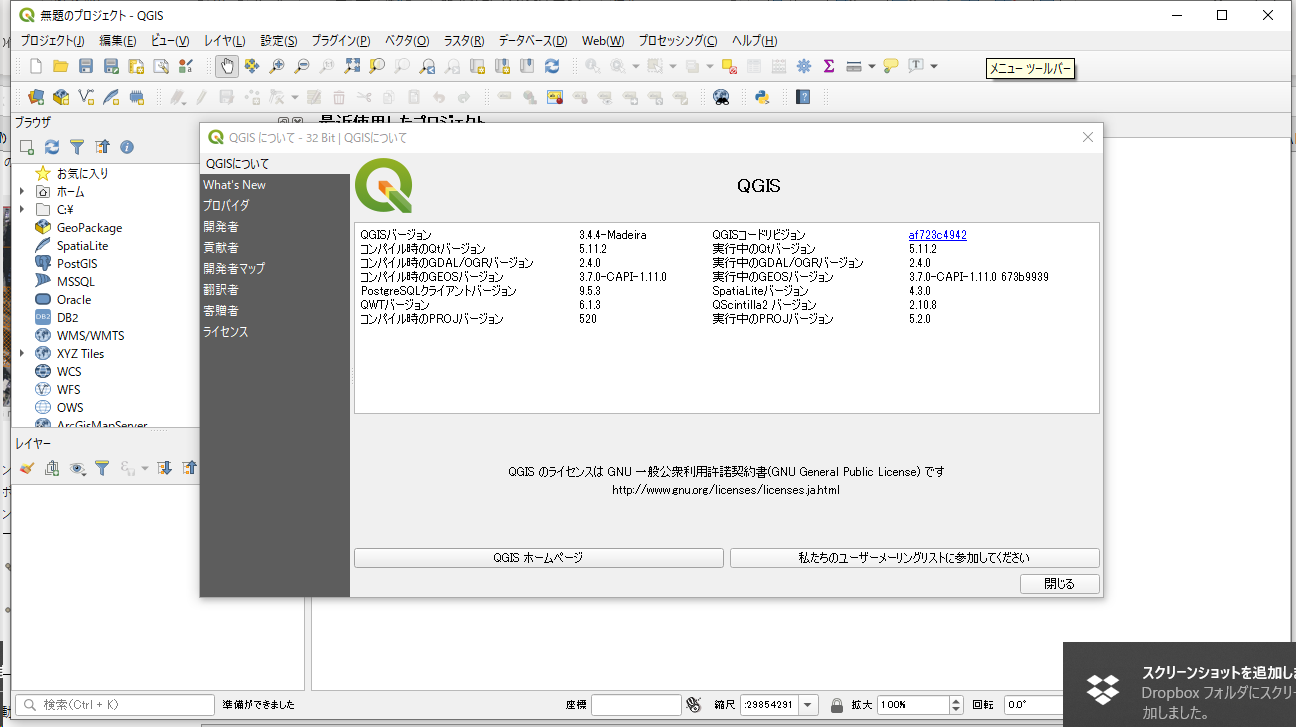The image size is (1296, 727).
Task: Expand the XYZ Tiles tree node
Action: point(21,353)
